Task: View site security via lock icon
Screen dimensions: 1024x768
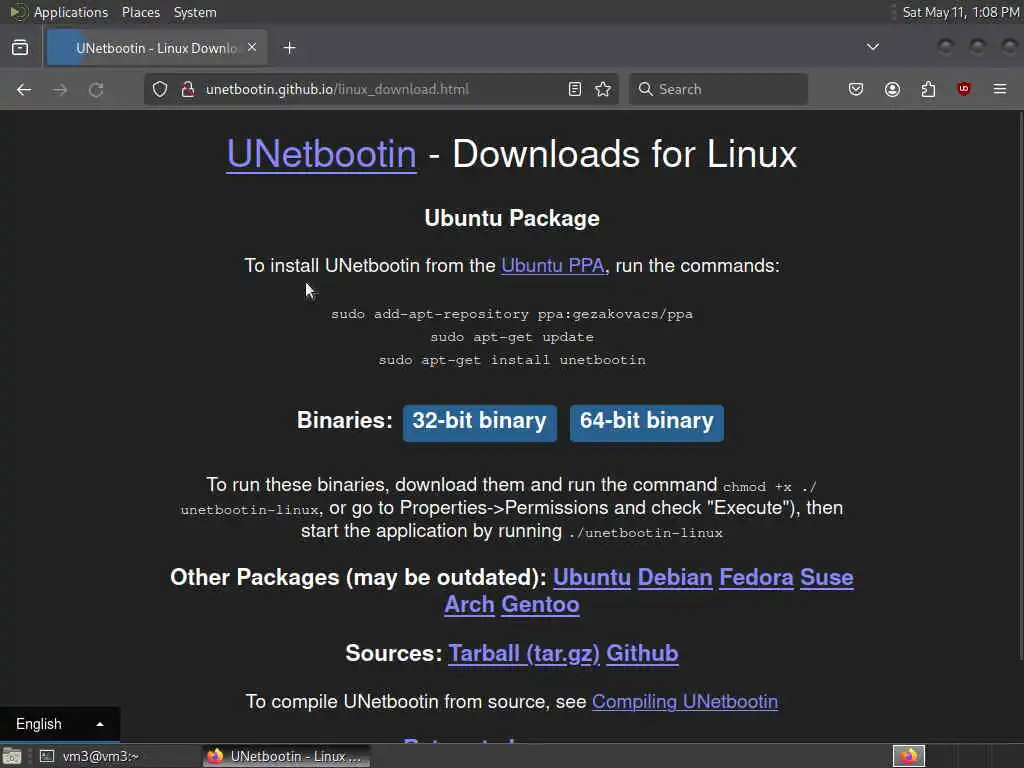Action: pyautogui.click(x=187, y=89)
